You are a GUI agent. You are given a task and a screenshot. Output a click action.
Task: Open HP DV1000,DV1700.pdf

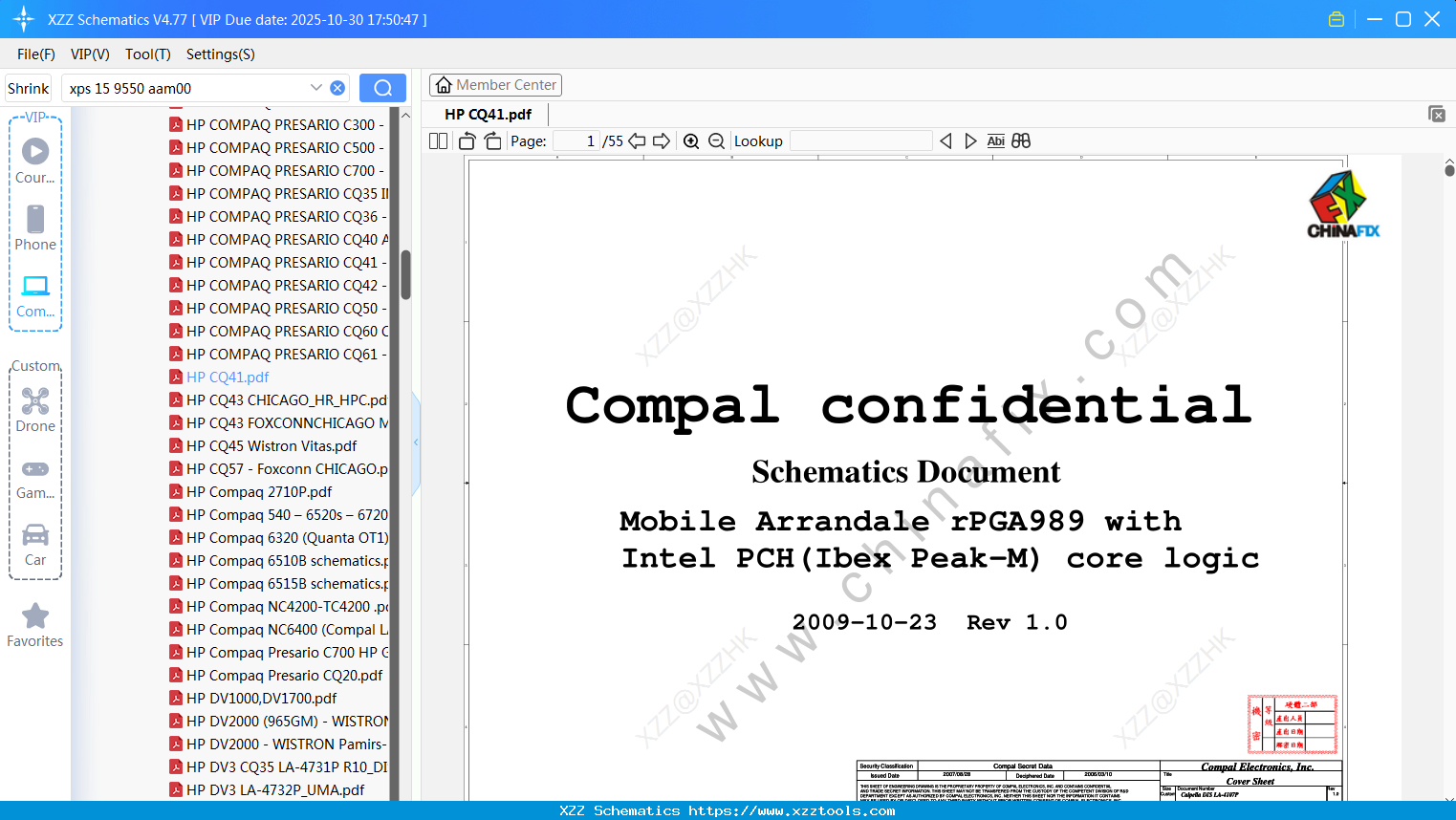click(x=253, y=698)
